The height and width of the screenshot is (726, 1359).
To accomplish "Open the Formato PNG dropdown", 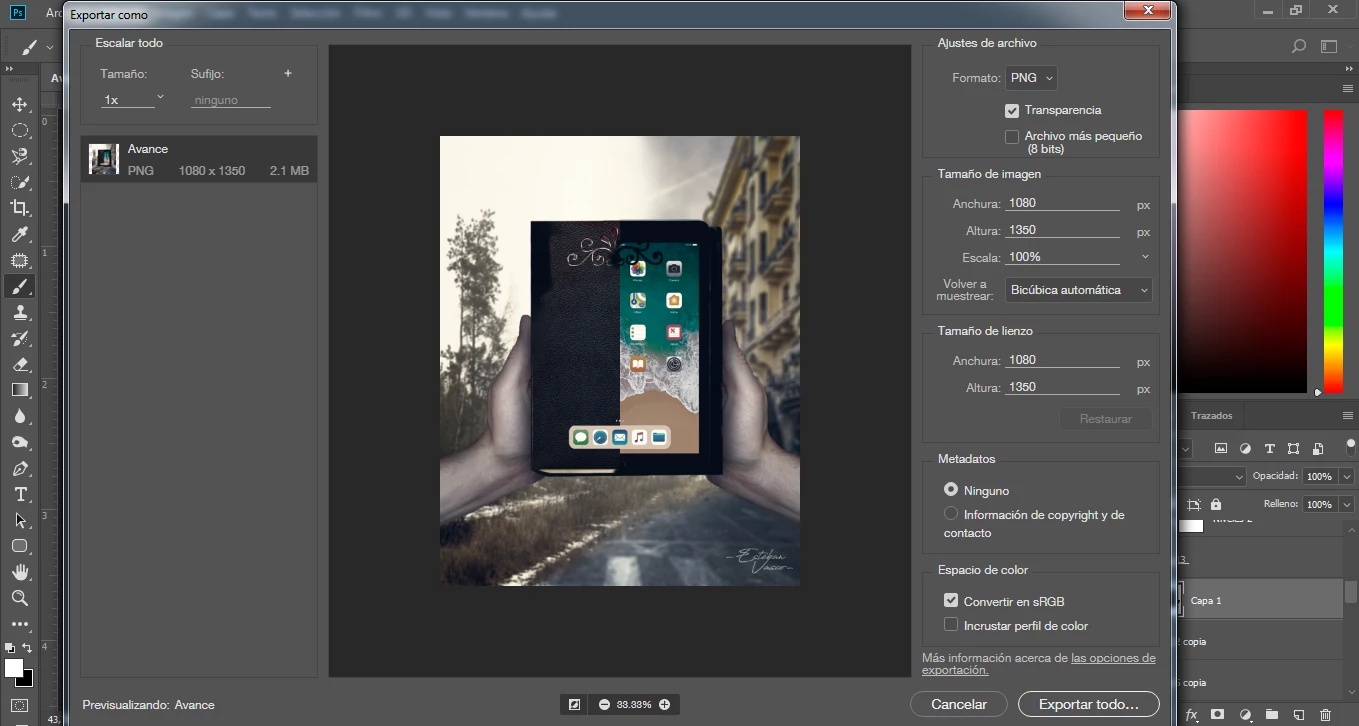I will (x=1031, y=78).
